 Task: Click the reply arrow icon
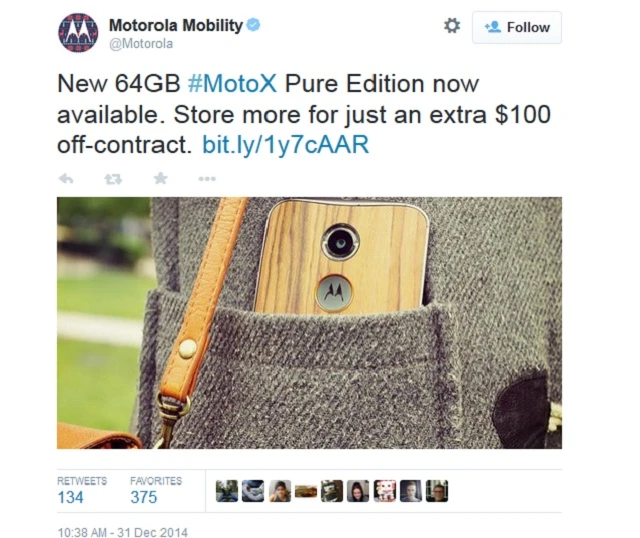(x=66, y=179)
